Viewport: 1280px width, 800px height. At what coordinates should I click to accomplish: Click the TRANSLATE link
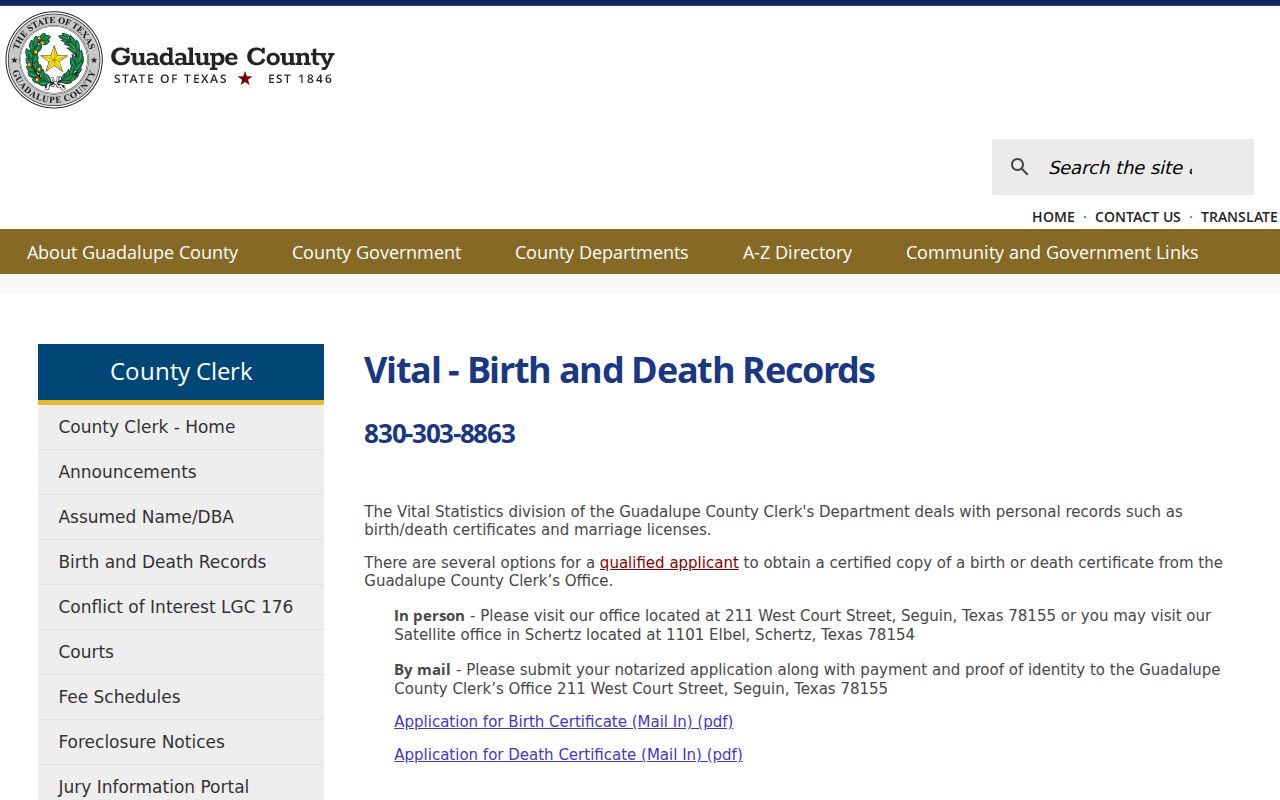(x=1239, y=217)
